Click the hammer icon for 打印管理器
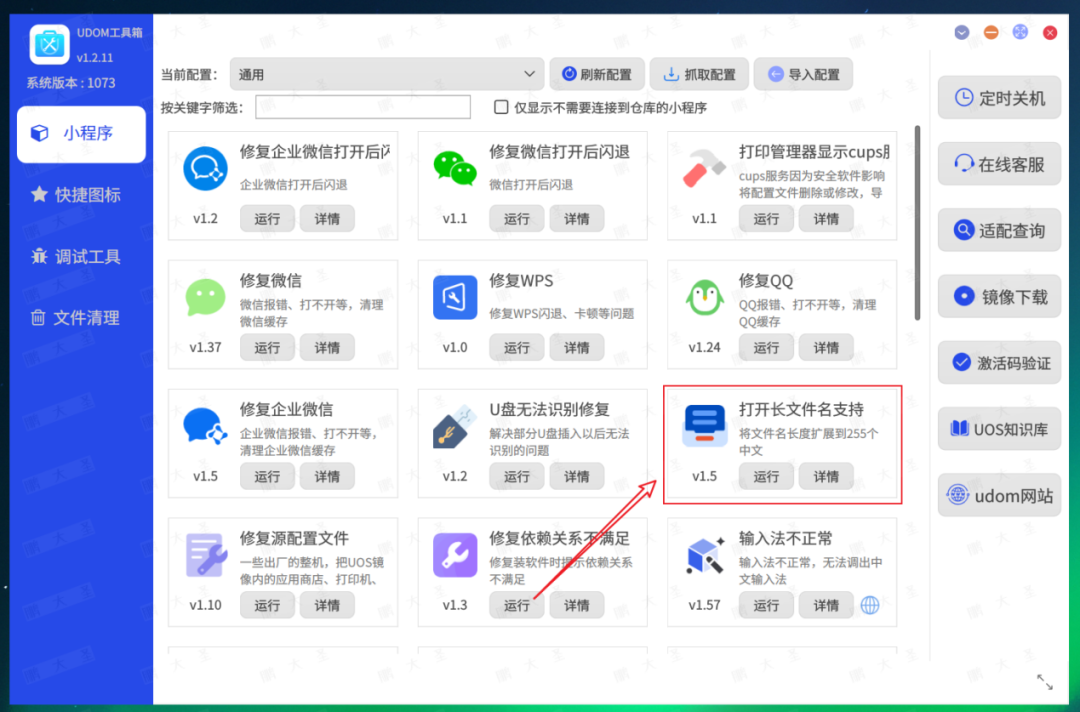 coord(704,168)
